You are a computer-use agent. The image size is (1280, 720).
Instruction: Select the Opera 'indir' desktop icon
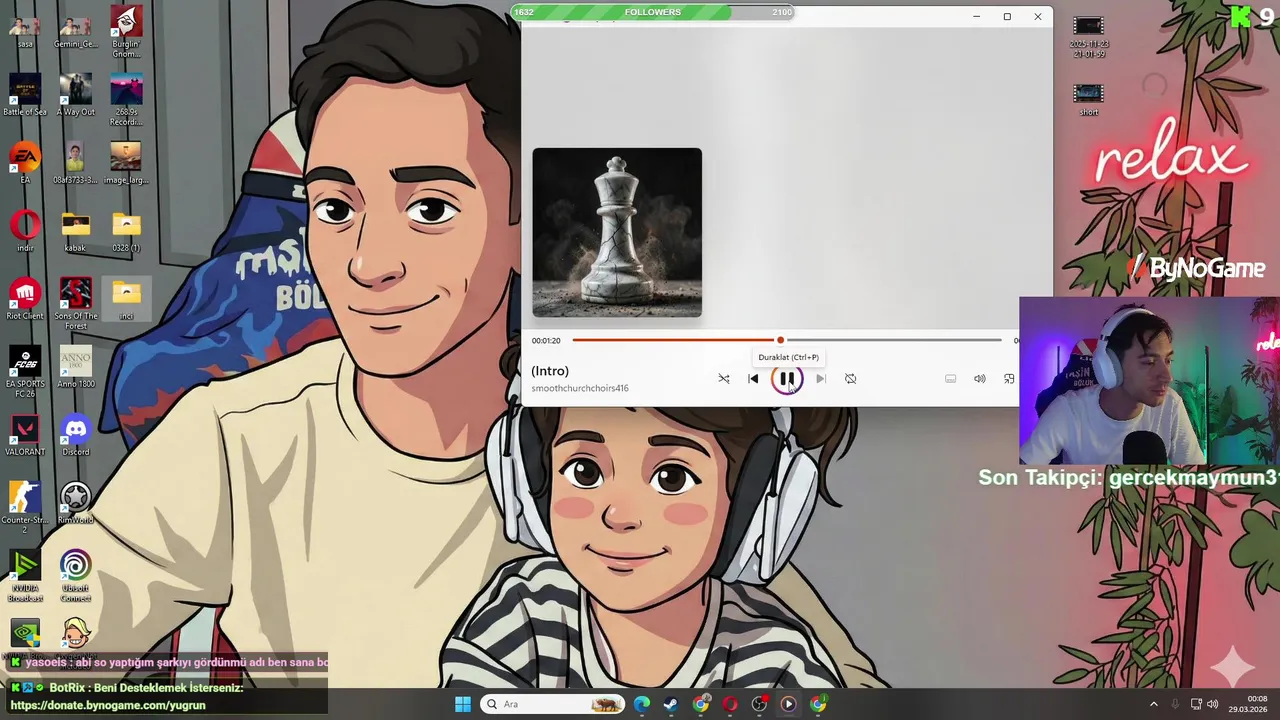pyautogui.click(x=25, y=231)
